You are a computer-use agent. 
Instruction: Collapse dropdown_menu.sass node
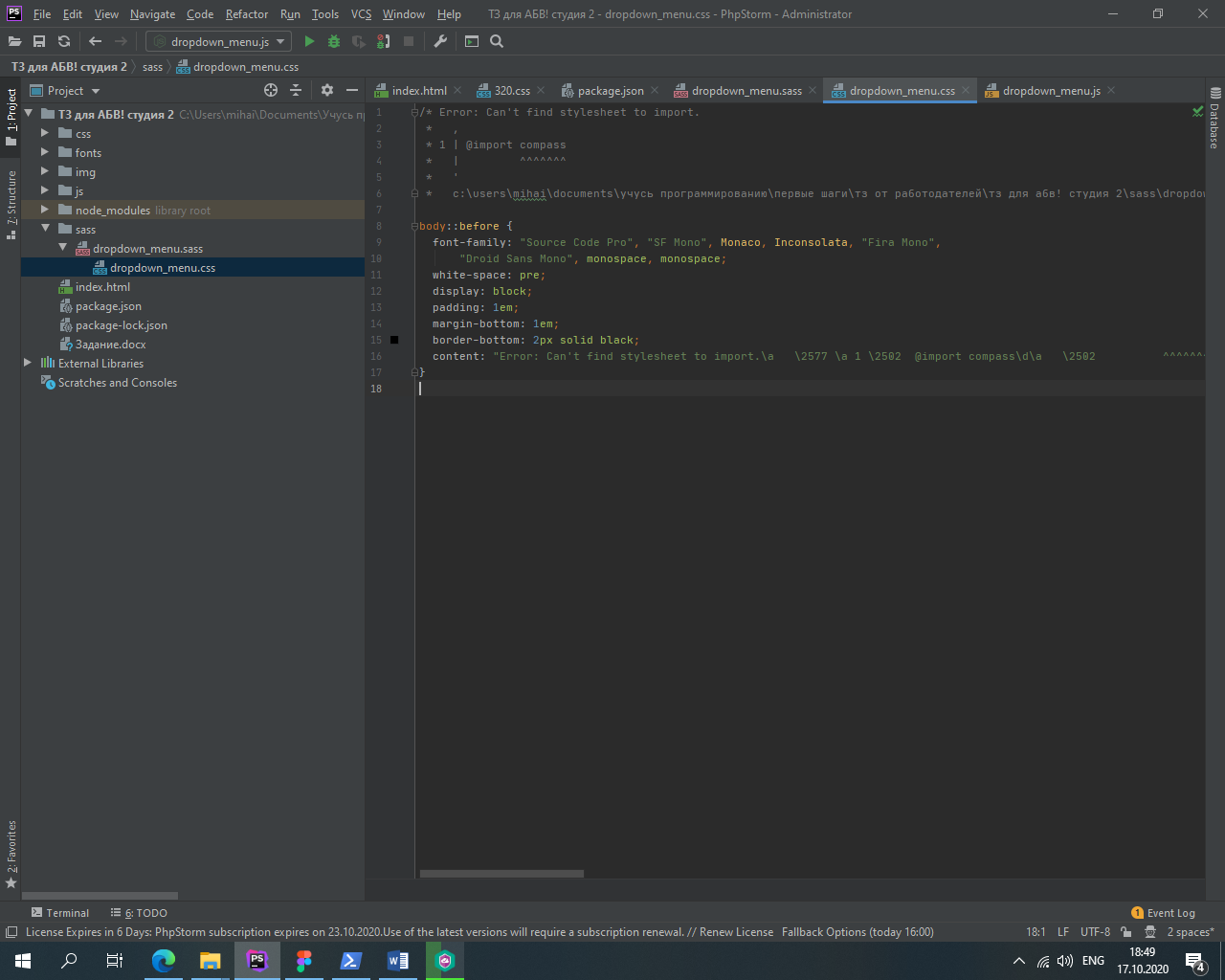coord(62,248)
